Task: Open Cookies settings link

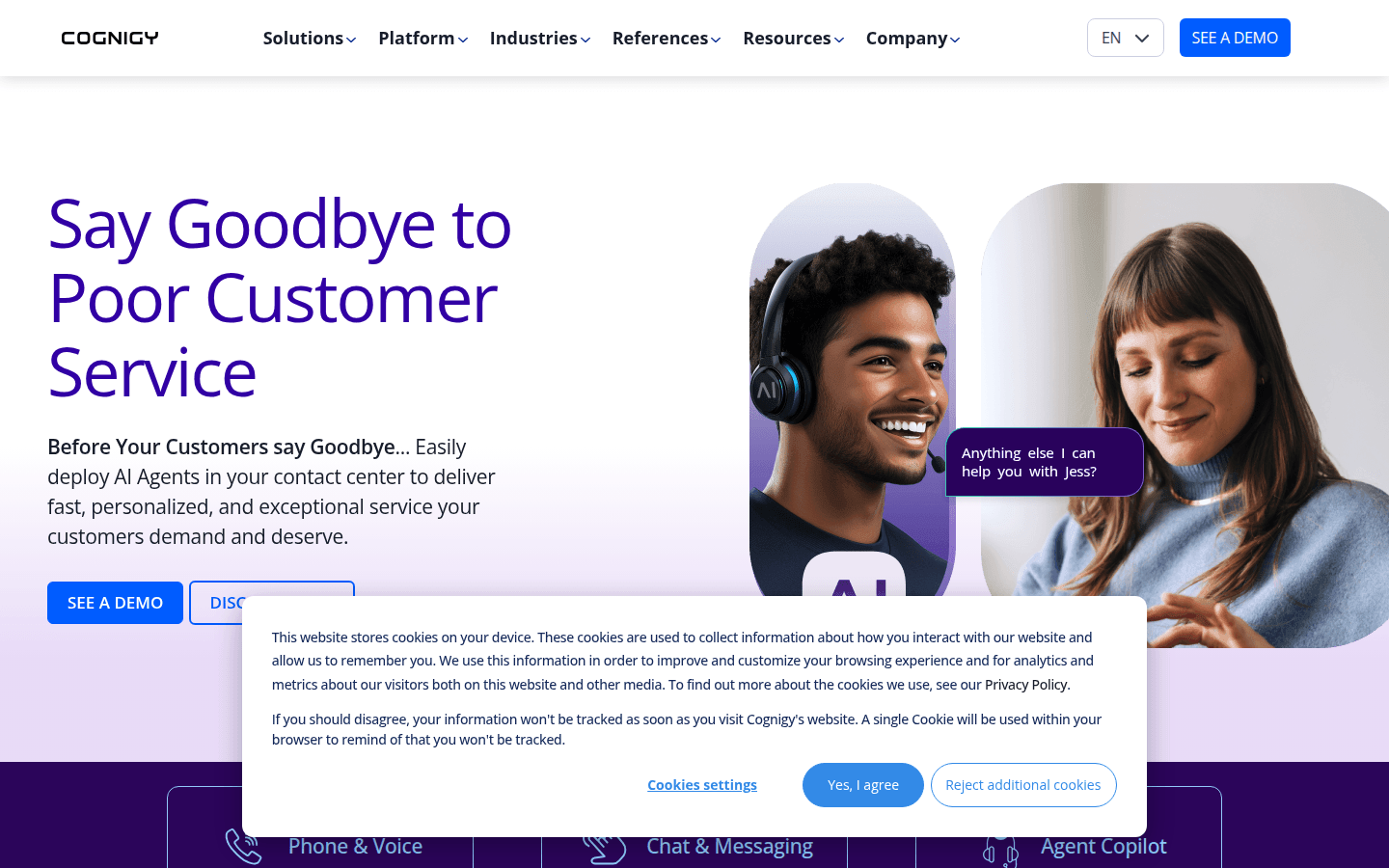Action: (x=702, y=785)
